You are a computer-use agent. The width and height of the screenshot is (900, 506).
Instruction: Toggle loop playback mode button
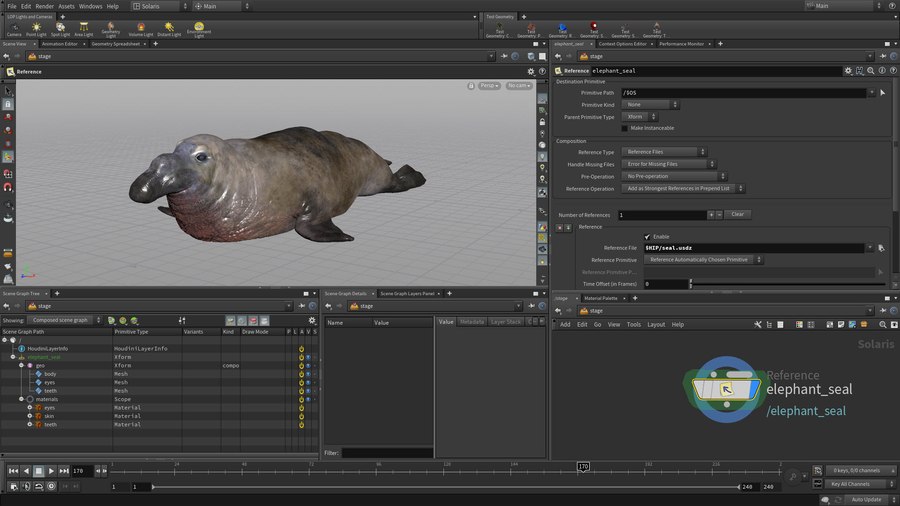38,486
